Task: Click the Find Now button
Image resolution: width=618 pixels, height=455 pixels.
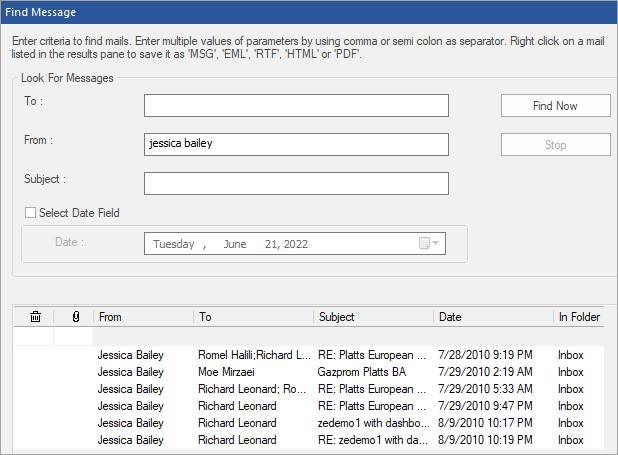Action: (555, 106)
